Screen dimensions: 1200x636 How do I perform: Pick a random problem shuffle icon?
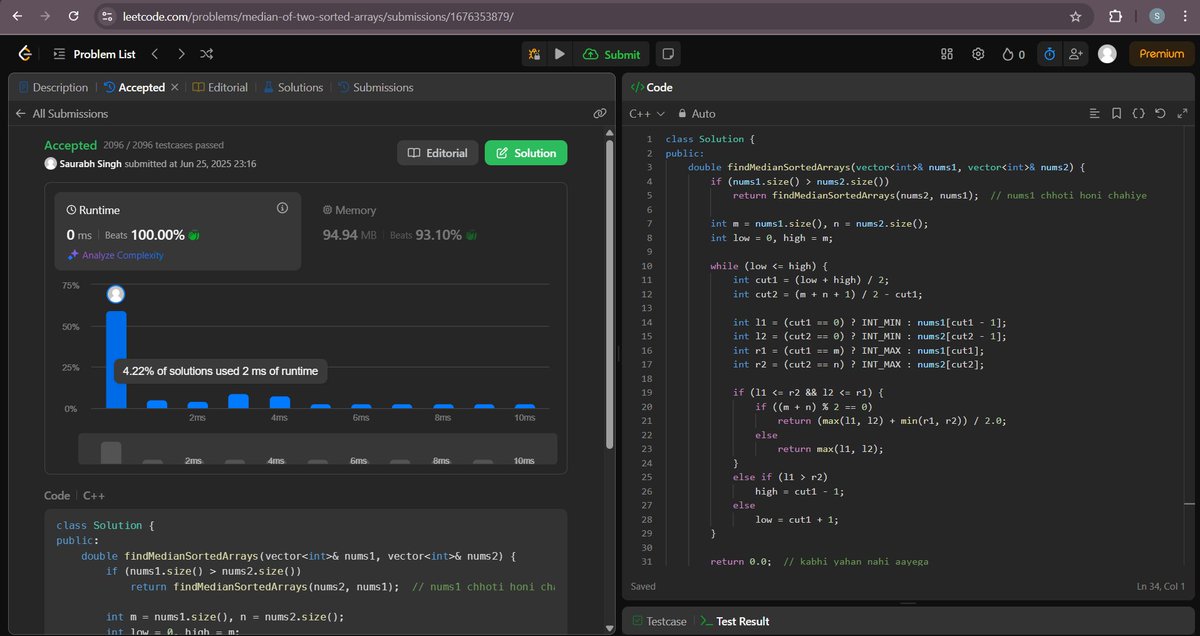(x=206, y=54)
